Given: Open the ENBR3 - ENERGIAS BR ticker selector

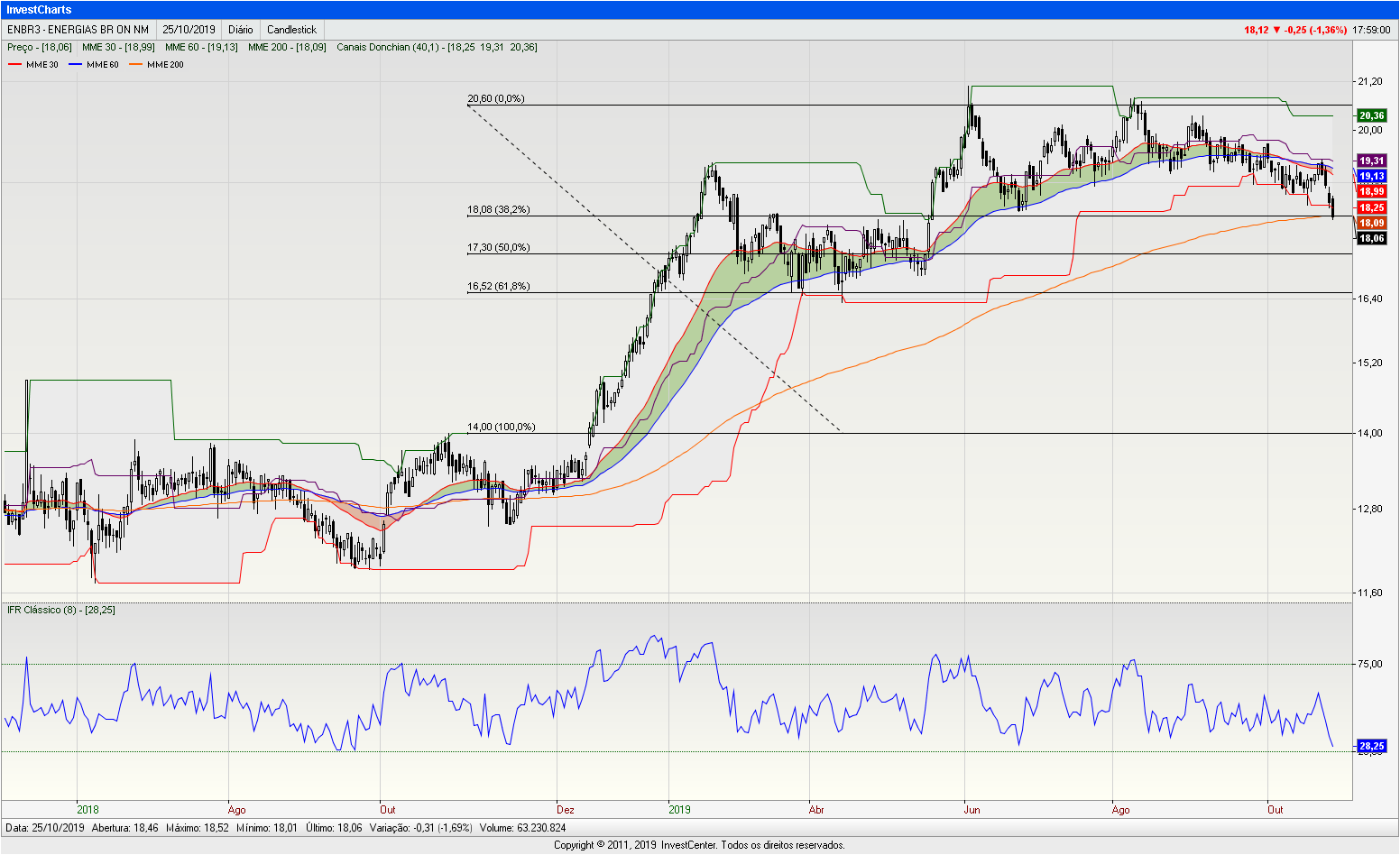Looking at the screenshot, I should pyautogui.click(x=78, y=30).
